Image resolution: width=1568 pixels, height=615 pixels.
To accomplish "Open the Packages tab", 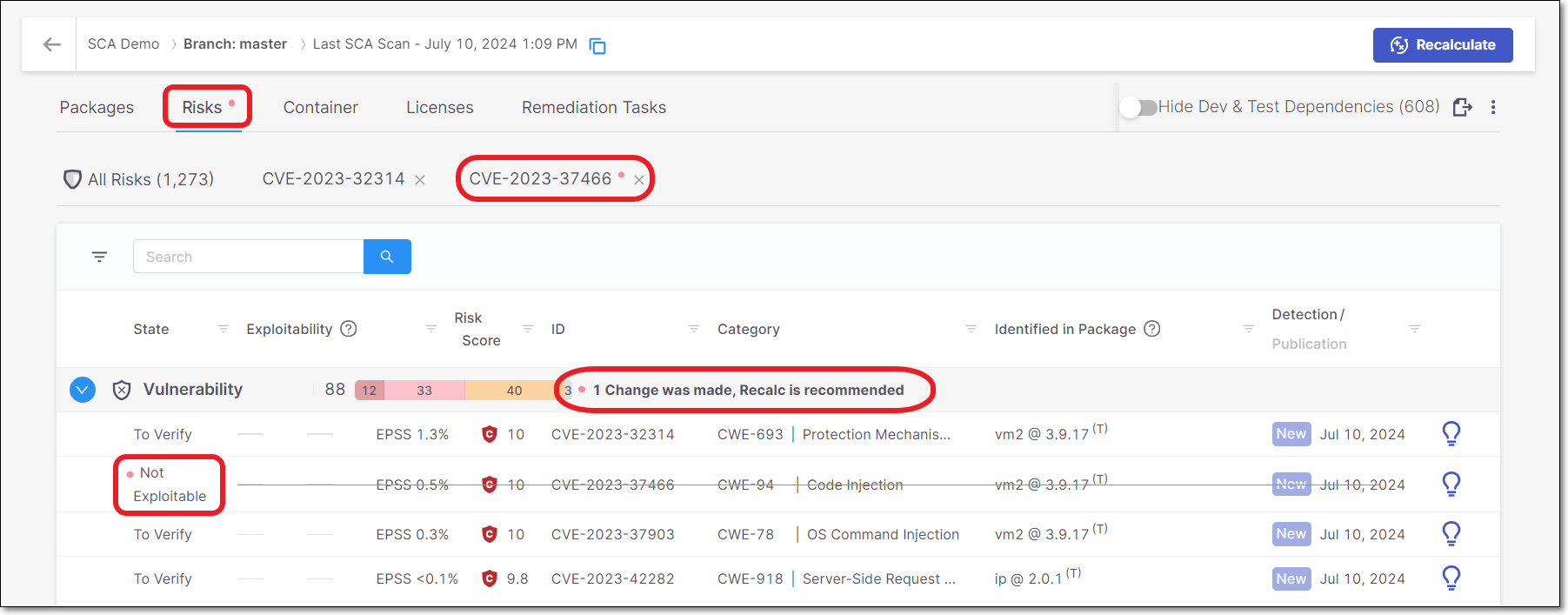I will (97, 107).
